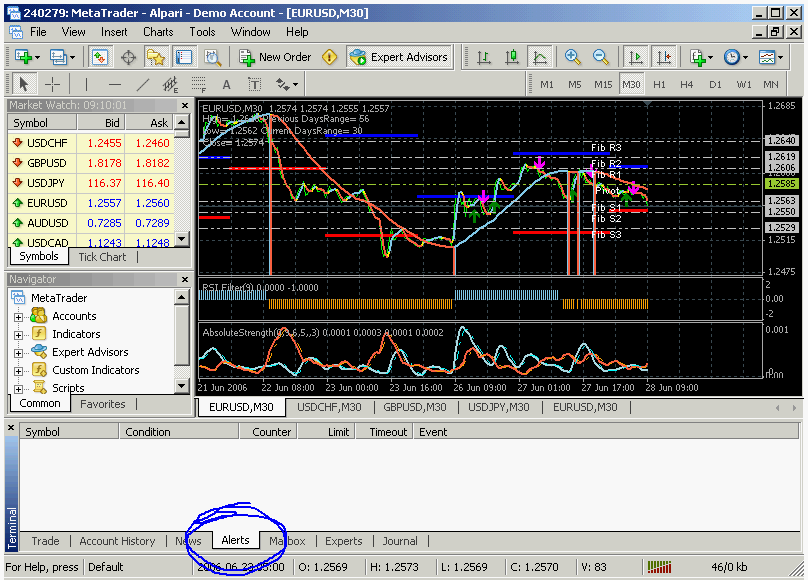Open the Charts menu
This screenshot has width=808, height=580.
(158, 32)
